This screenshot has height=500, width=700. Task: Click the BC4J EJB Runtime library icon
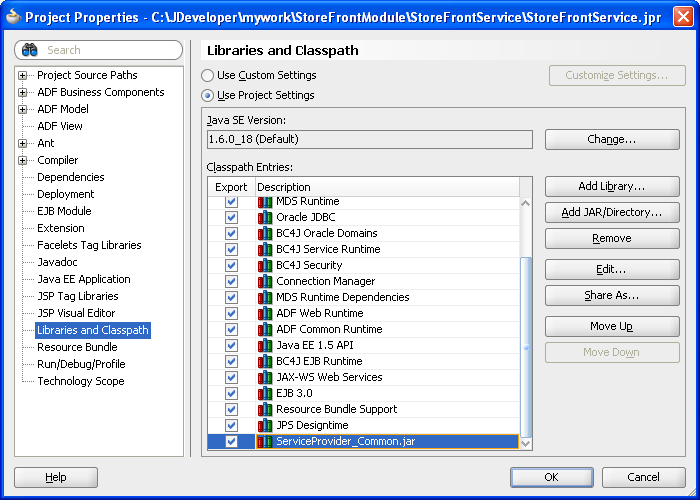tap(265, 361)
